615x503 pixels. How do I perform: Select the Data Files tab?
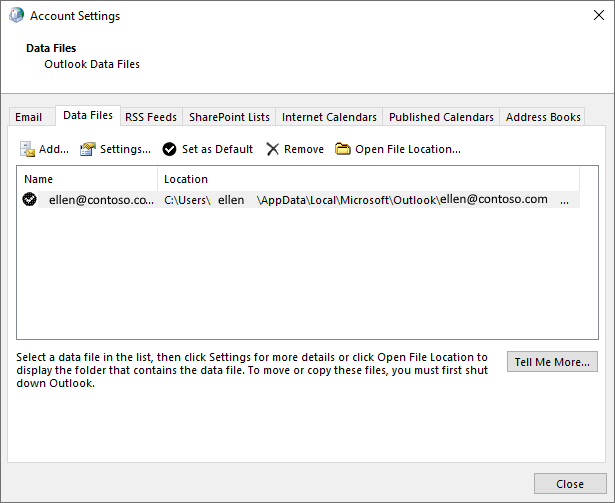click(88, 115)
